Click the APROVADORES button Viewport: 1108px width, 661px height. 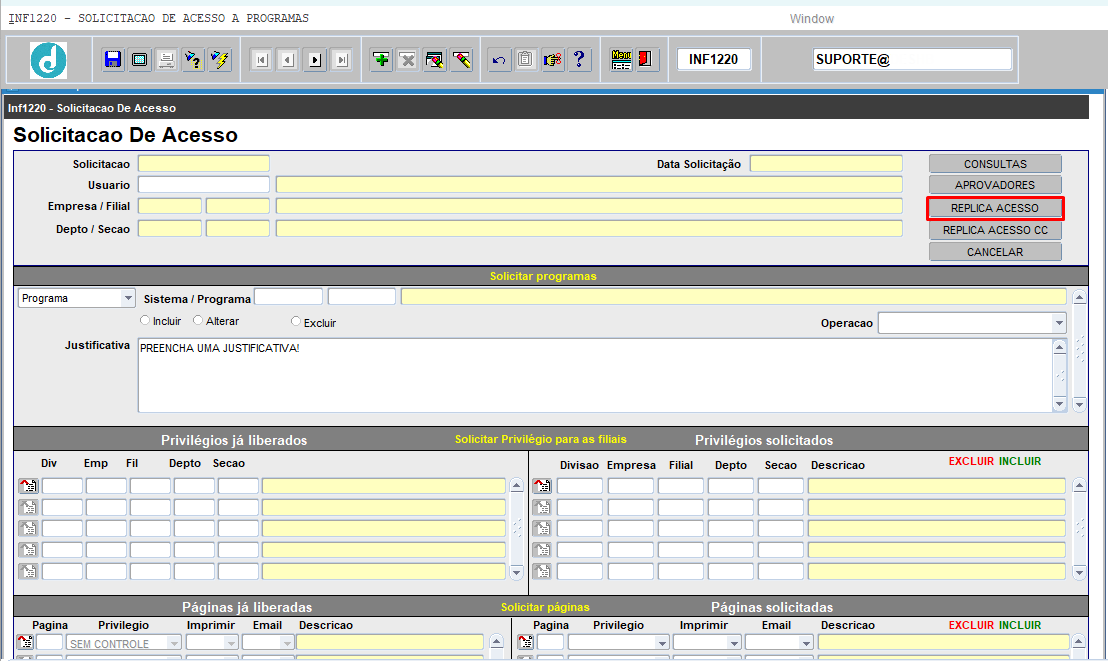tap(995, 185)
